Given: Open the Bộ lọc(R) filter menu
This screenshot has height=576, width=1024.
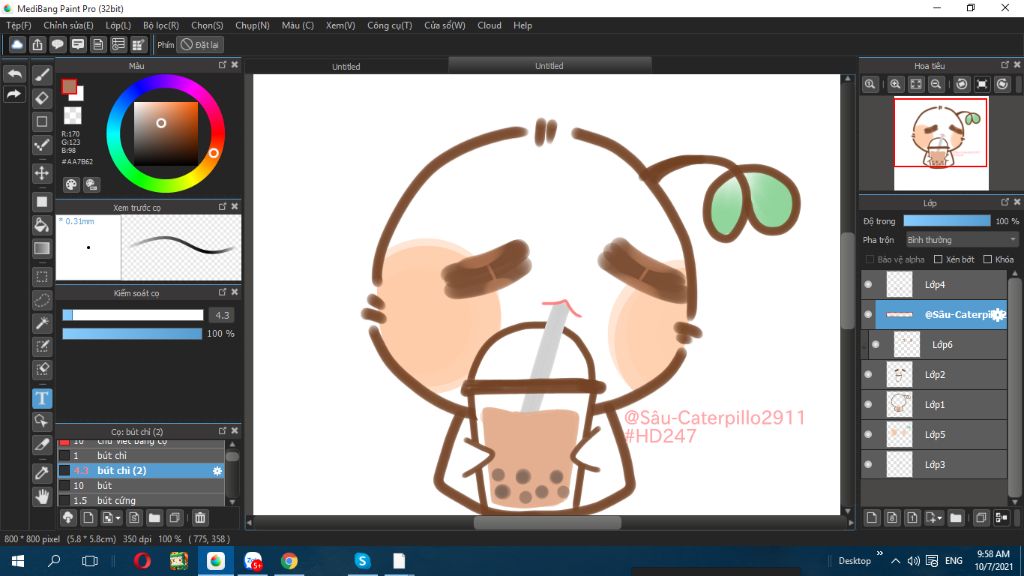Looking at the screenshot, I should pos(161,25).
